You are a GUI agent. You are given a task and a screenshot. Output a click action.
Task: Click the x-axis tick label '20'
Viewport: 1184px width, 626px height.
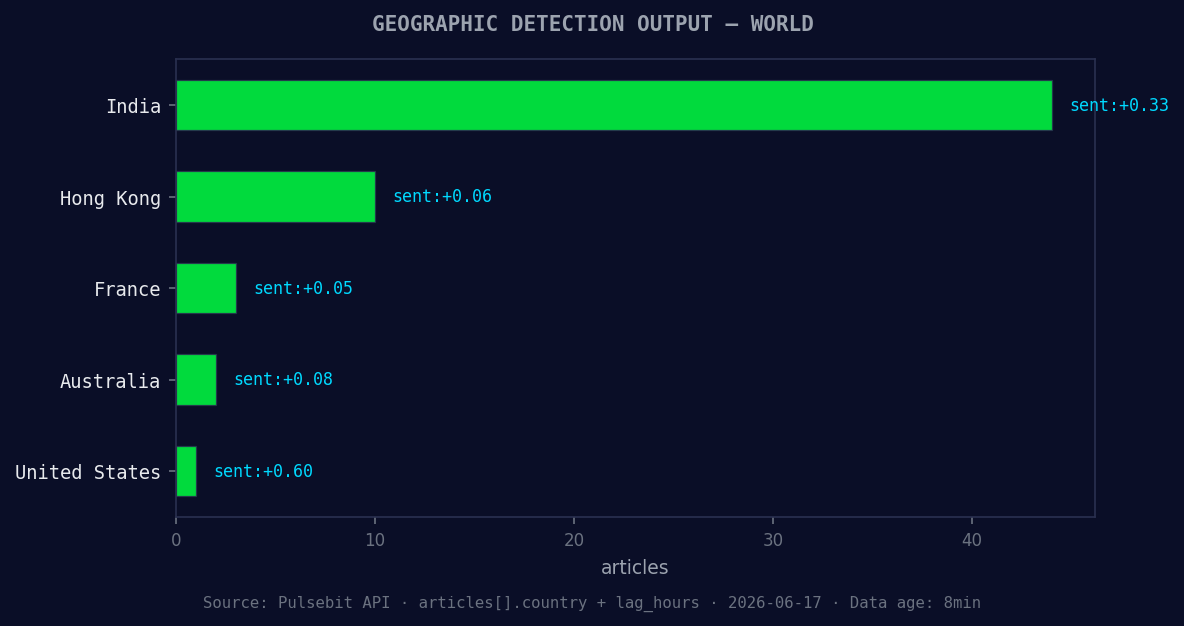tap(574, 540)
